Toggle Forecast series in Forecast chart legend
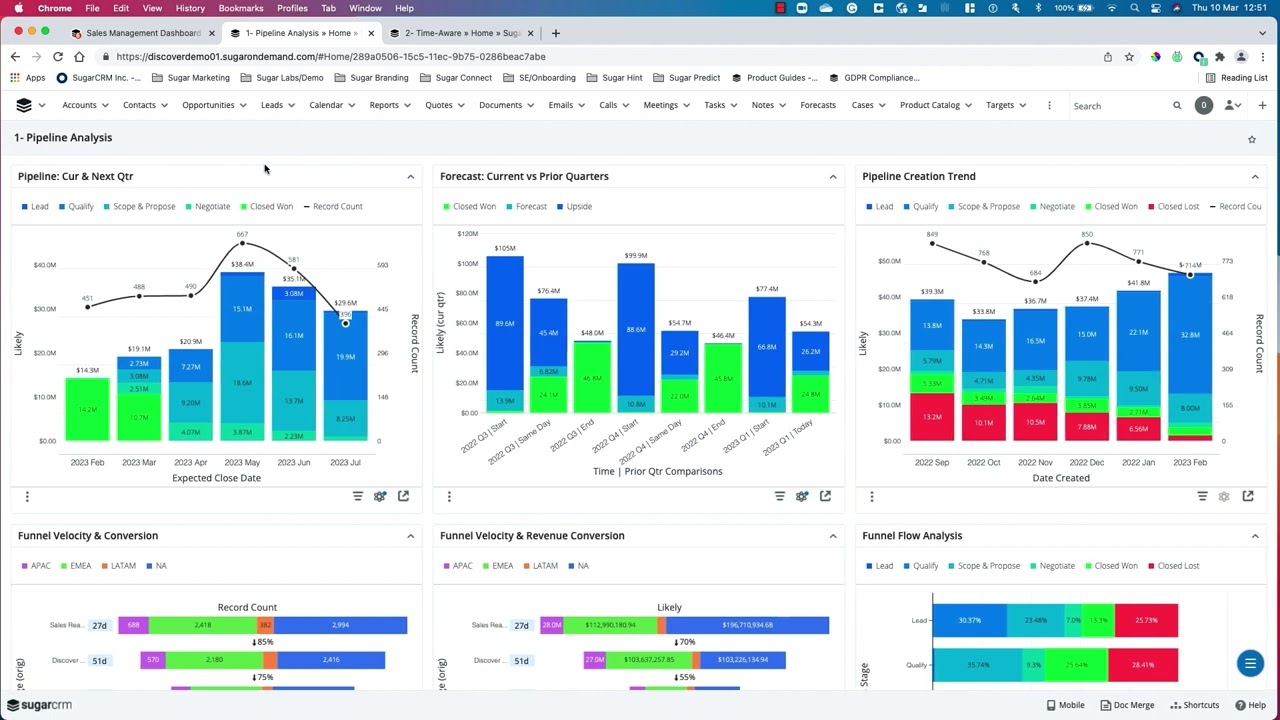The width and height of the screenshot is (1280, 720). coord(526,206)
